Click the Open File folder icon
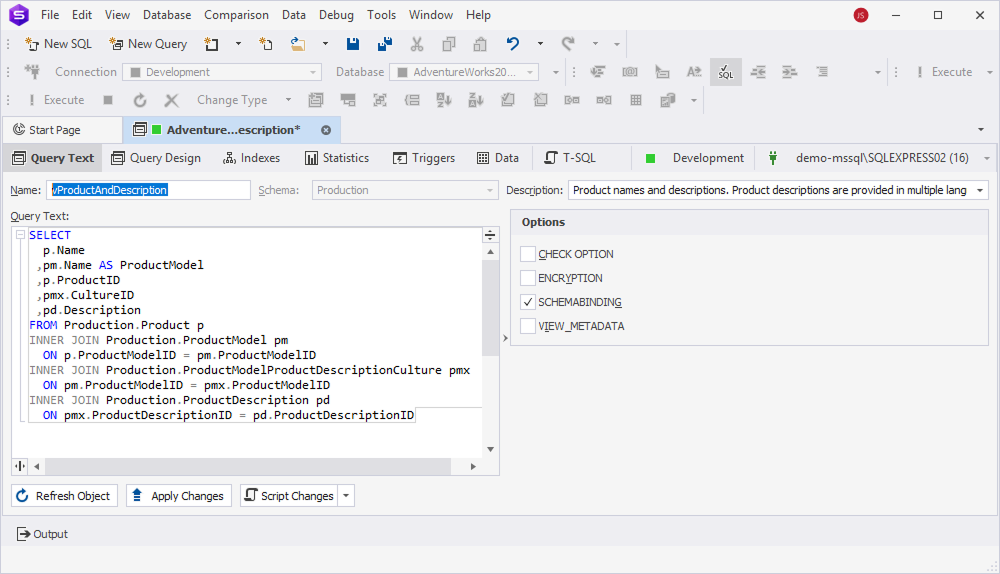This screenshot has width=1000, height=574. tap(298, 44)
